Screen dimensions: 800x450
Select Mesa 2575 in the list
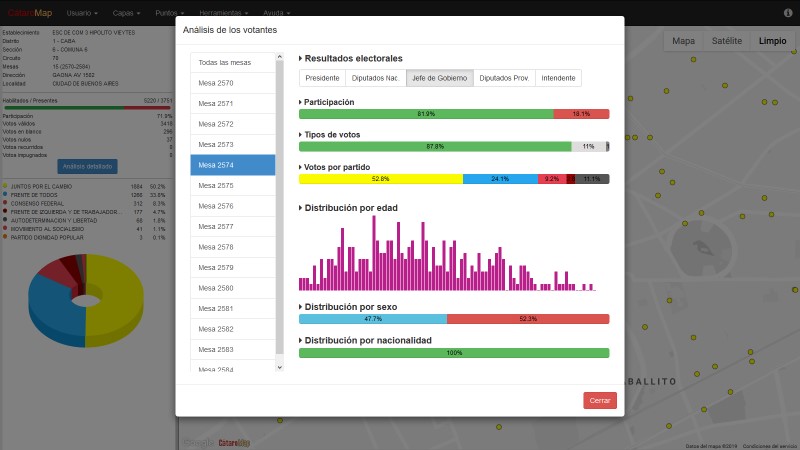233,185
